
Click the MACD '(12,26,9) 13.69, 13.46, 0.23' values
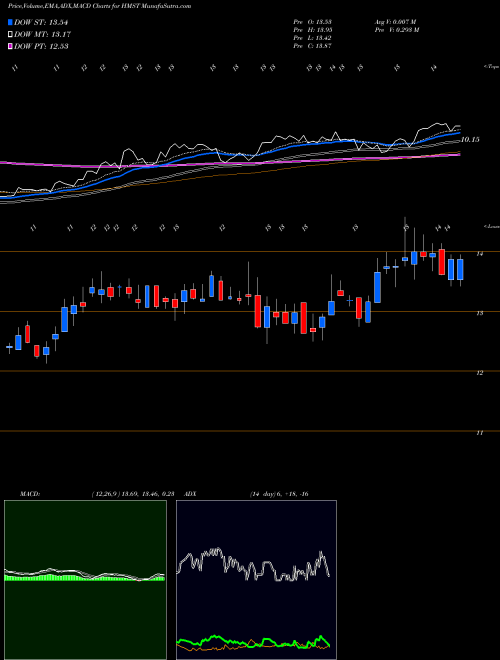133,494
